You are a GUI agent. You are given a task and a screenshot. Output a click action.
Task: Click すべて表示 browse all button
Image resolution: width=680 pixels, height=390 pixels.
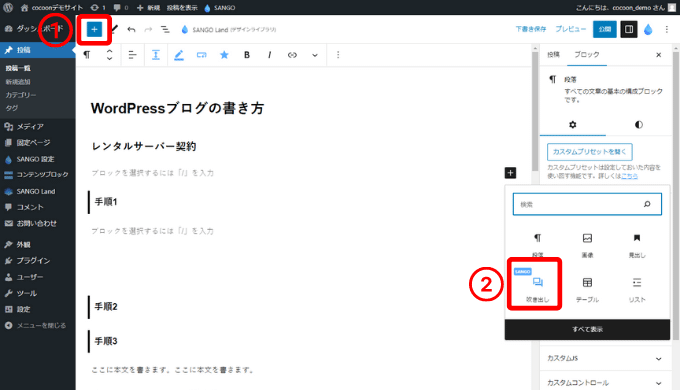(x=587, y=329)
